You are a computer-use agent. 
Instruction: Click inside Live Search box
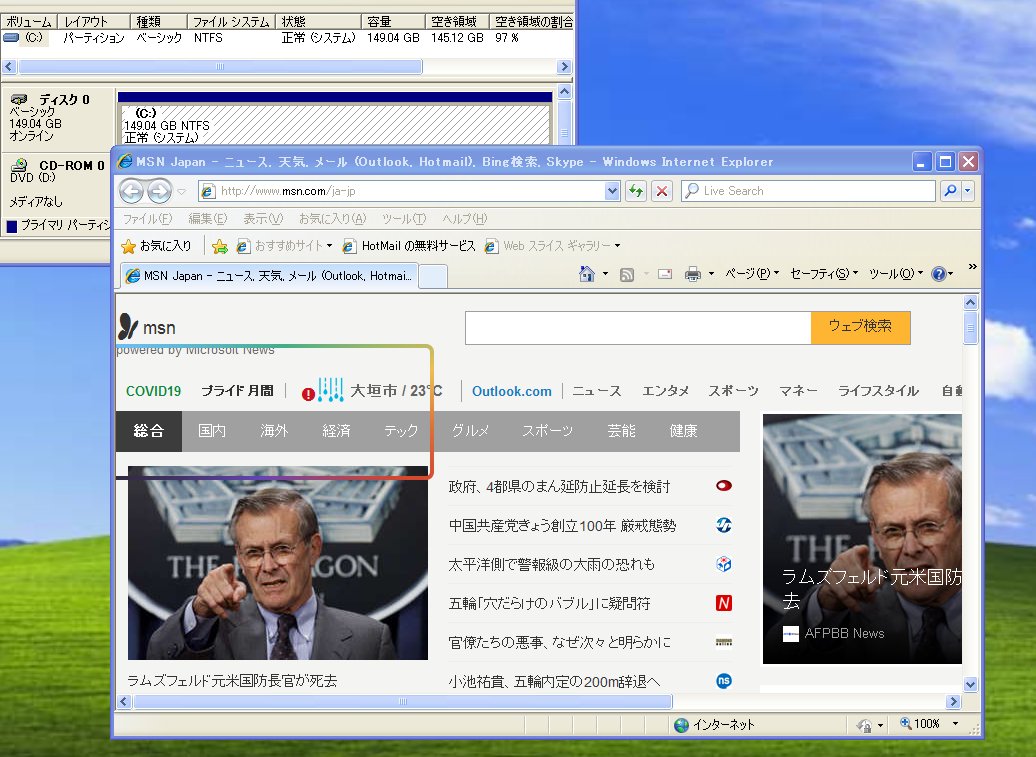[x=809, y=191]
